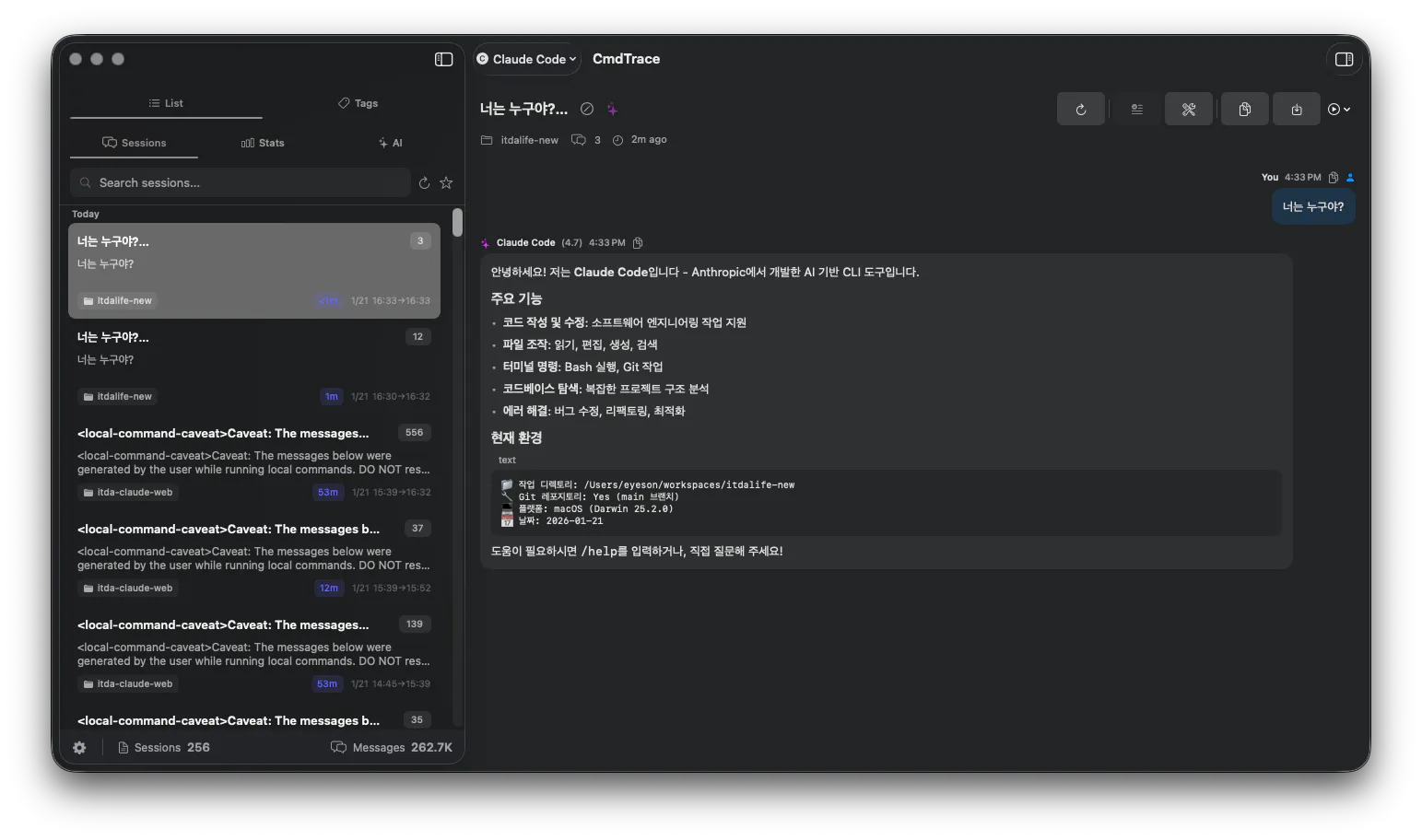Click the 12m duration badge on the 37-message session

pos(328,589)
